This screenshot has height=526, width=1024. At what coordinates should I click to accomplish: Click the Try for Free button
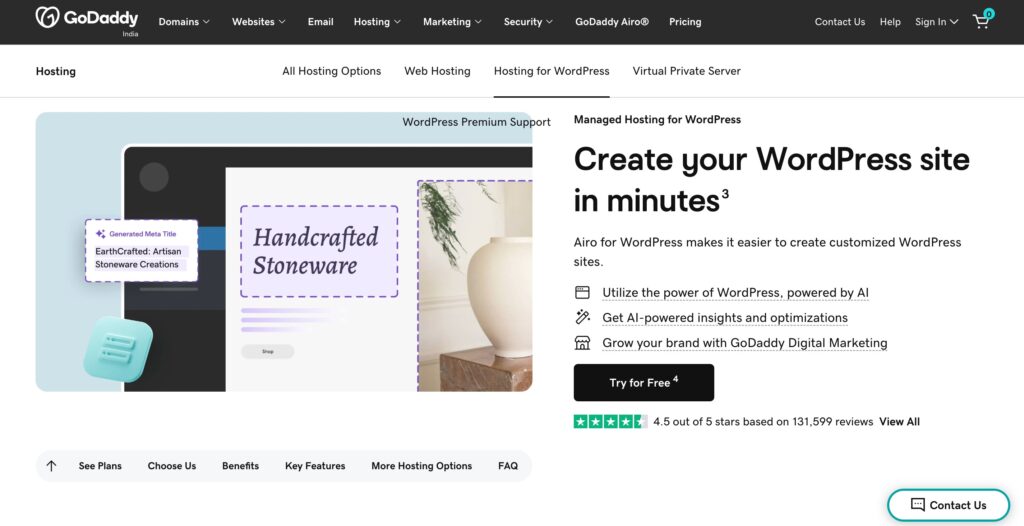[644, 382]
